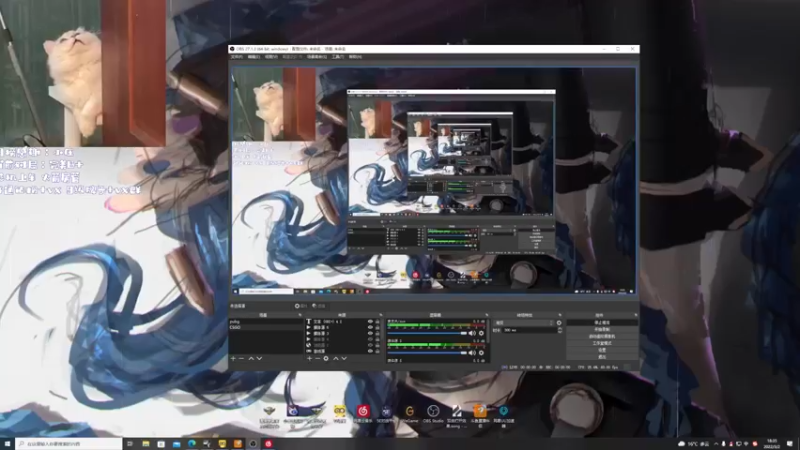
Task: Click the Start Virtual Camera button
Action: pos(602,336)
